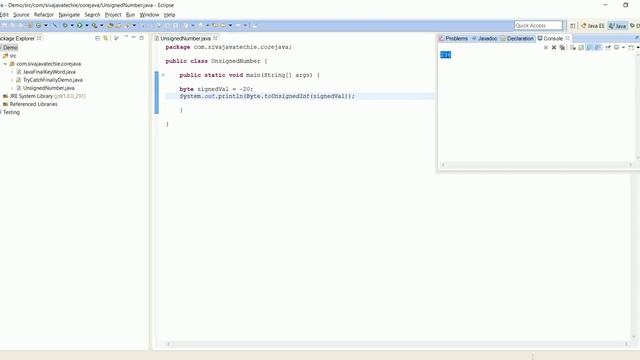Switch to the Problems tab
The width and height of the screenshot is (640, 360).
(x=453, y=38)
